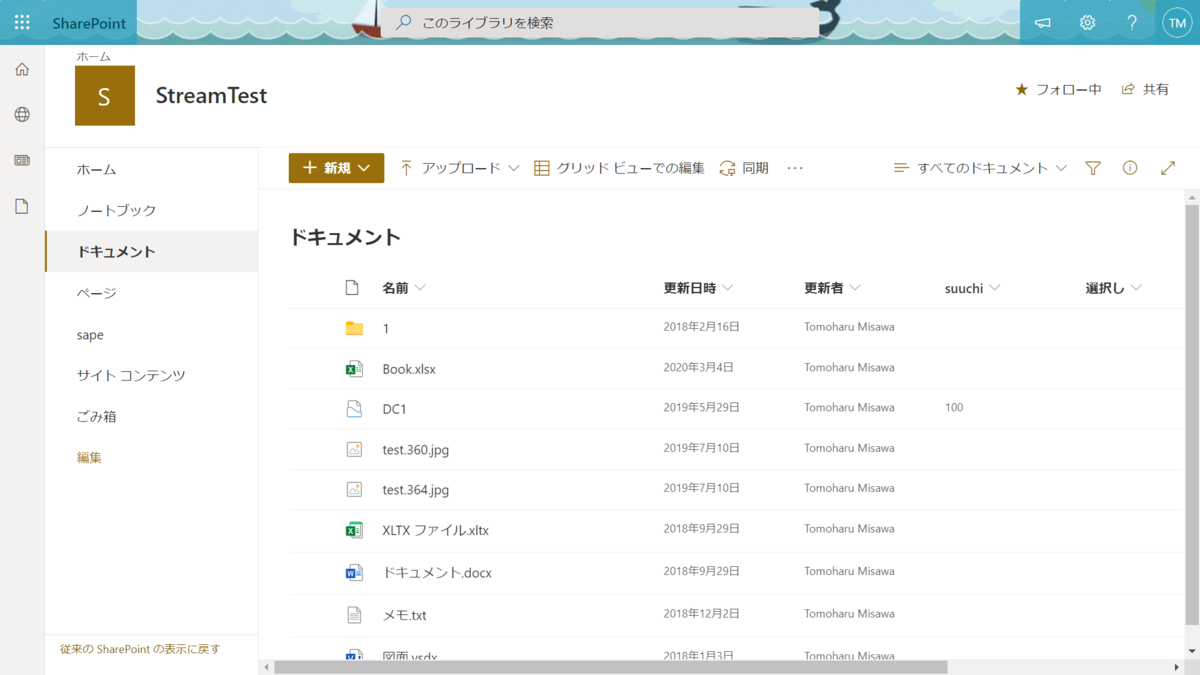This screenshot has width=1200, height=675.
Task: Click the suuchi value 100 for DC1
Action: tap(954, 408)
